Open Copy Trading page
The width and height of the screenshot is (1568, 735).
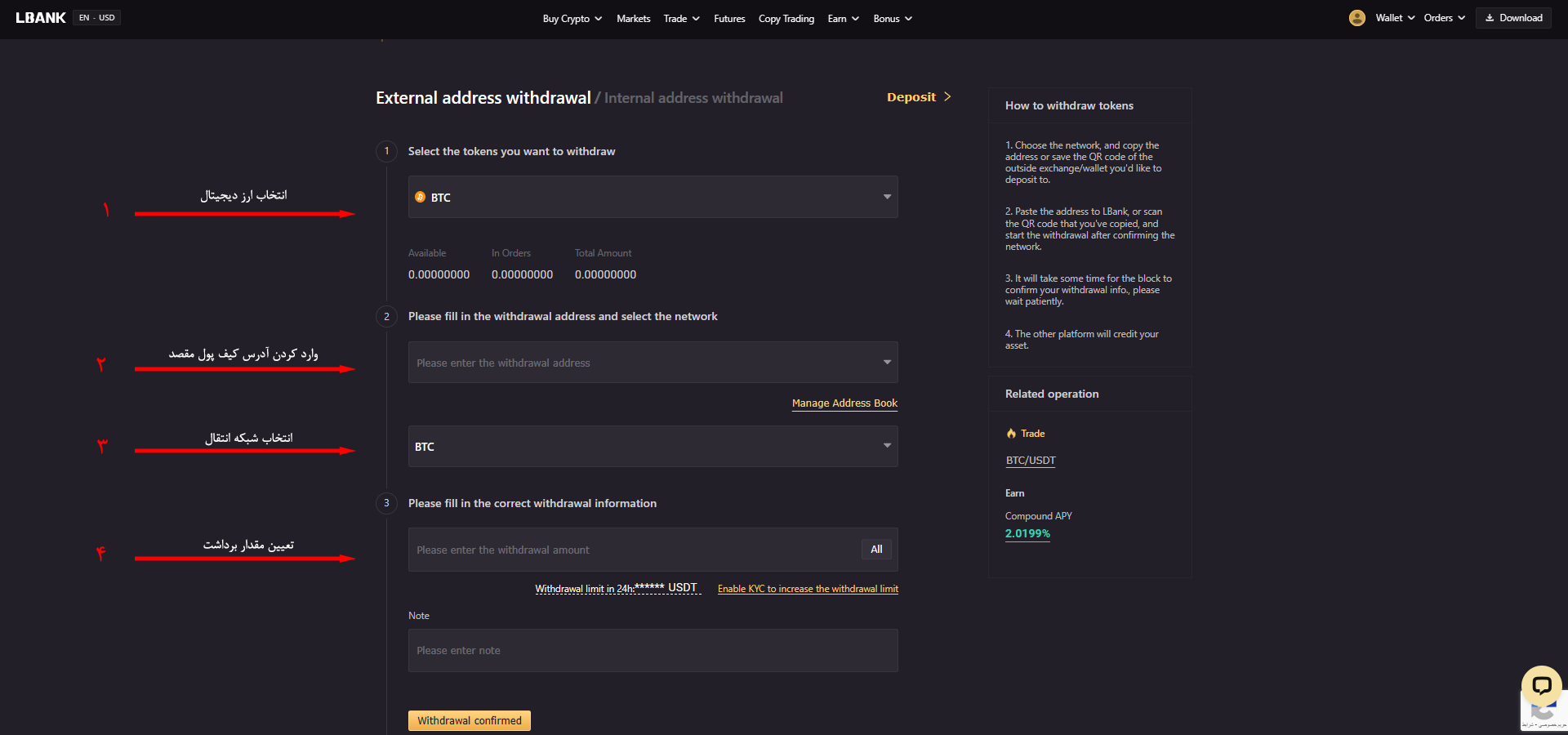pos(786,19)
